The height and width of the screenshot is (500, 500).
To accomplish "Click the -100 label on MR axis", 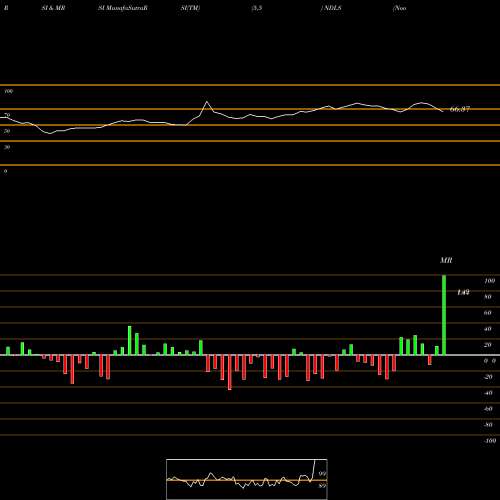I will [489, 441].
